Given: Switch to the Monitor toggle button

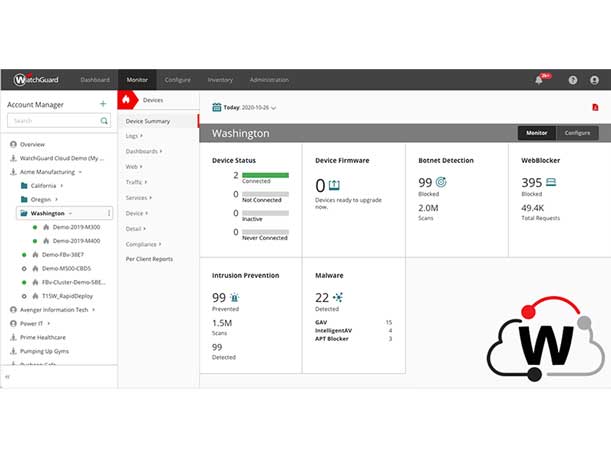Looking at the screenshot, I should [537, 133].
